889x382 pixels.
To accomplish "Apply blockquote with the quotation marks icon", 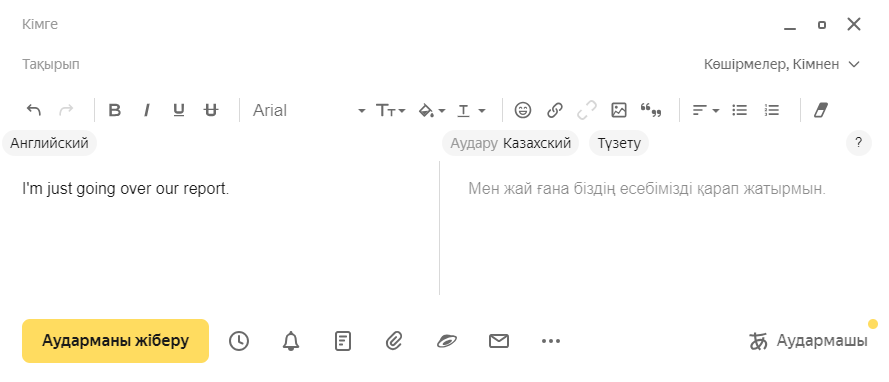I will [651, 110].
